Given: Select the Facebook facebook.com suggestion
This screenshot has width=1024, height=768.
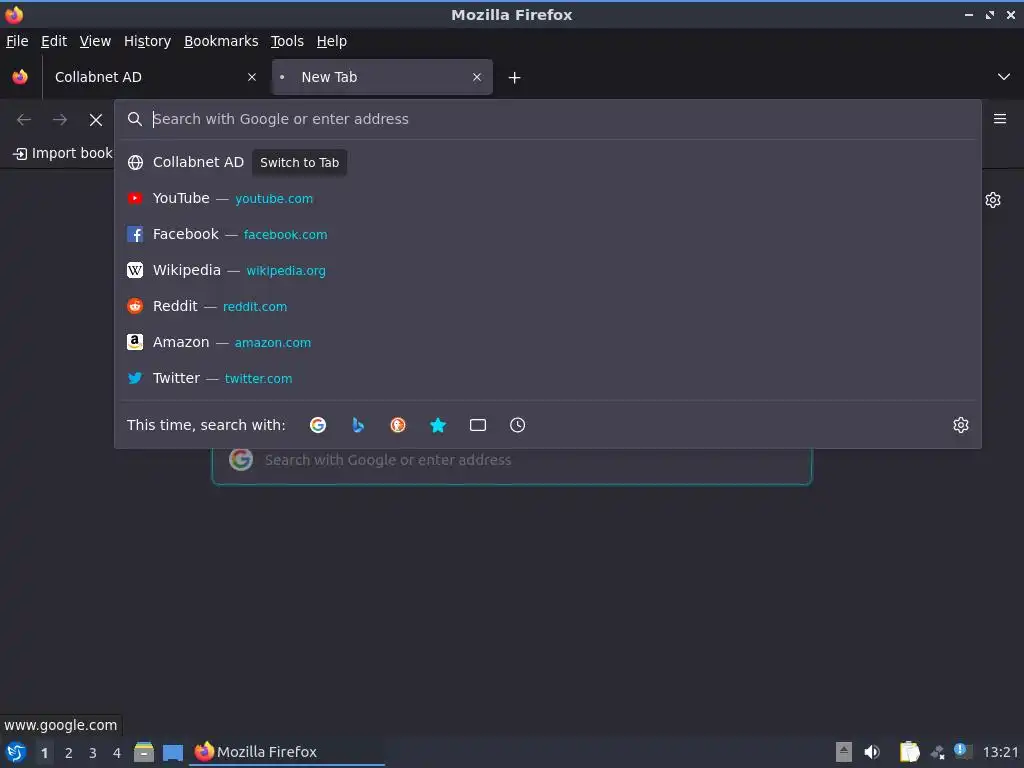Looking at the screenshot, I should 549,234.
